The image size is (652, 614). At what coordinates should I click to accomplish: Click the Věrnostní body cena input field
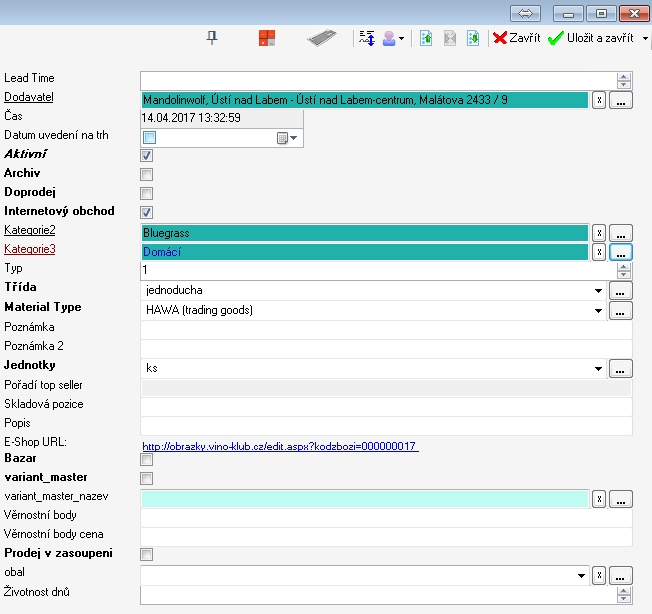[386, 538]
